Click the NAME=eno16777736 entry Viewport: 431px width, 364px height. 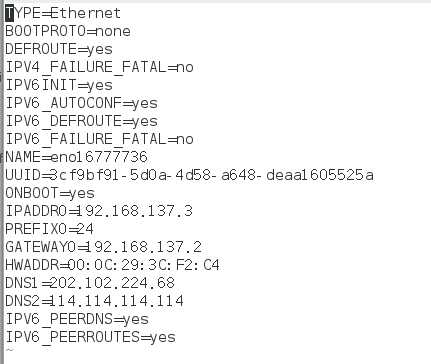tap(76, 157)
